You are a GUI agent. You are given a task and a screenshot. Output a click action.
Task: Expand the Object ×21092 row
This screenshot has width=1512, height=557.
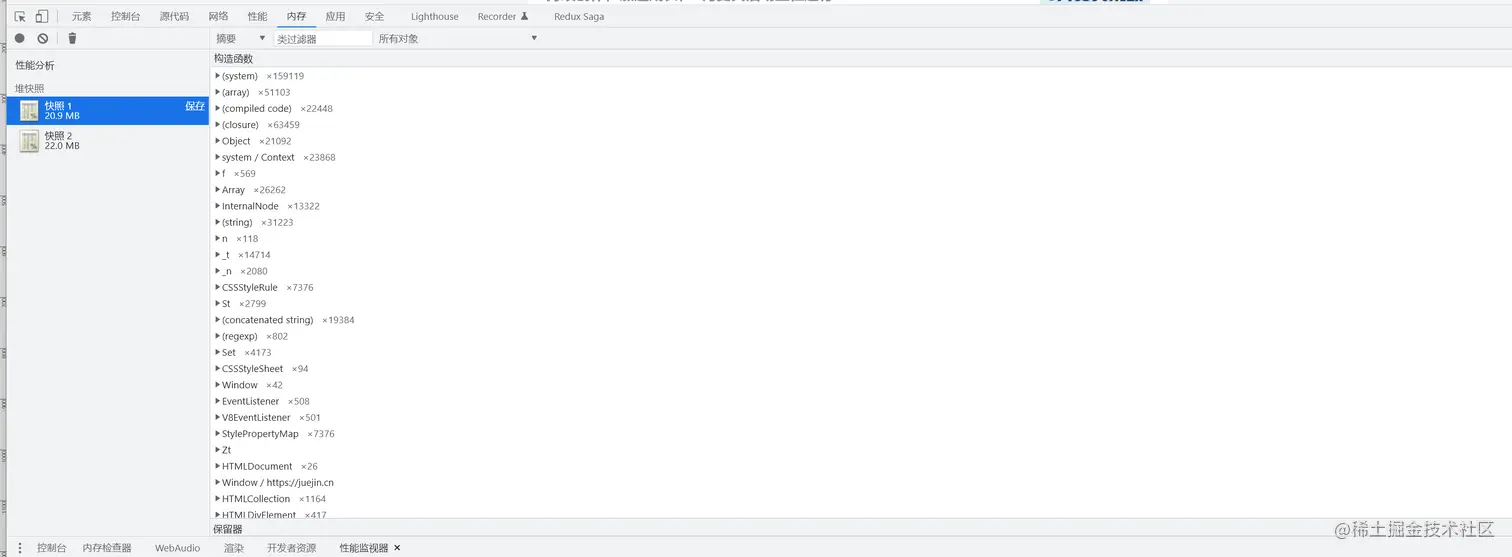click(x=218, y=141)
